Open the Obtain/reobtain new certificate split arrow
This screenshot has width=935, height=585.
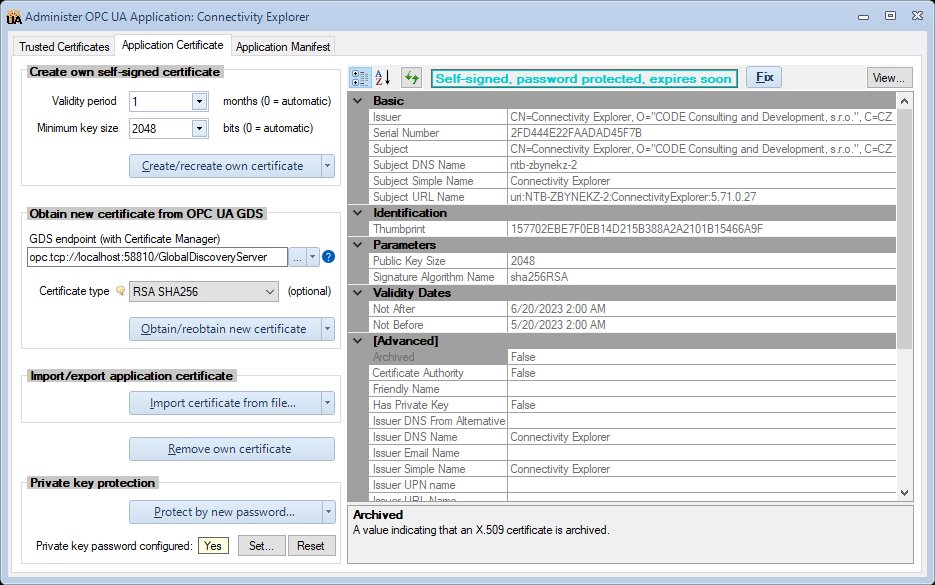(x=327, y=329)
